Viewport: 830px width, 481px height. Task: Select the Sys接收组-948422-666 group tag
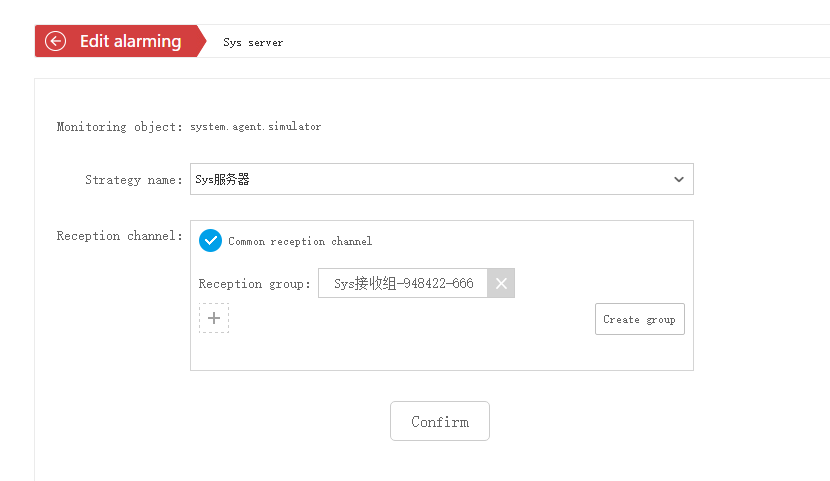coord(403,283)
